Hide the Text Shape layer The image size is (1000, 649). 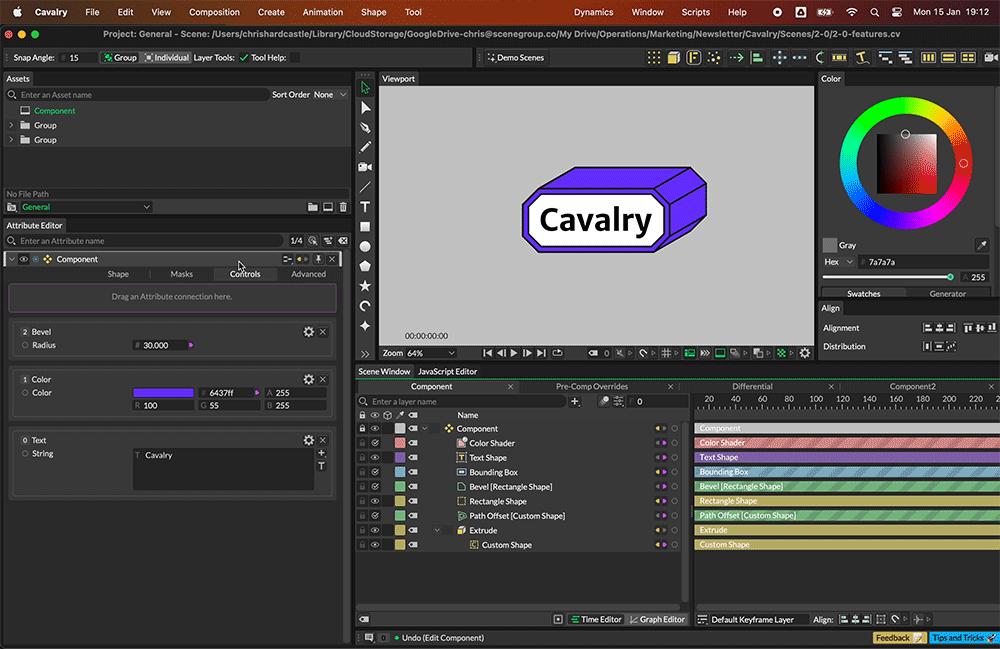[x=375, y=458]
